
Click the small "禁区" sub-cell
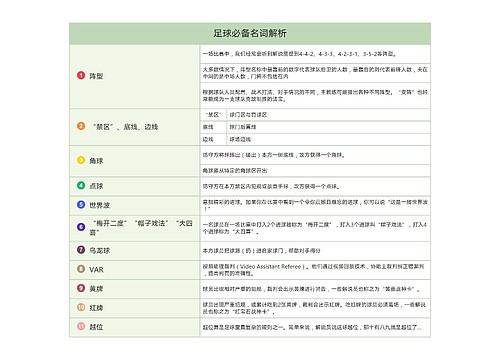tap(213, 115)
